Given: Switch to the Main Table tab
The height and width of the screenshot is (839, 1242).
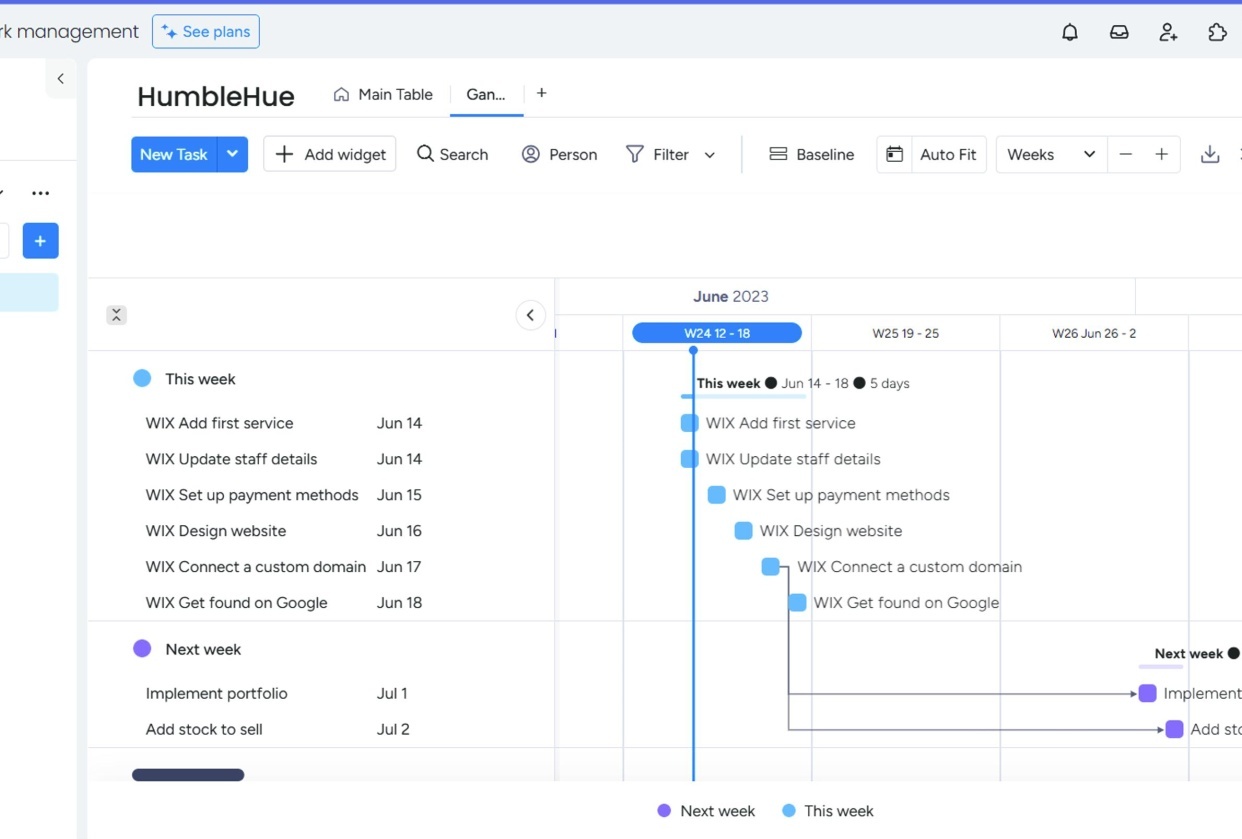Looking at the screenshot, I should 383,94.
